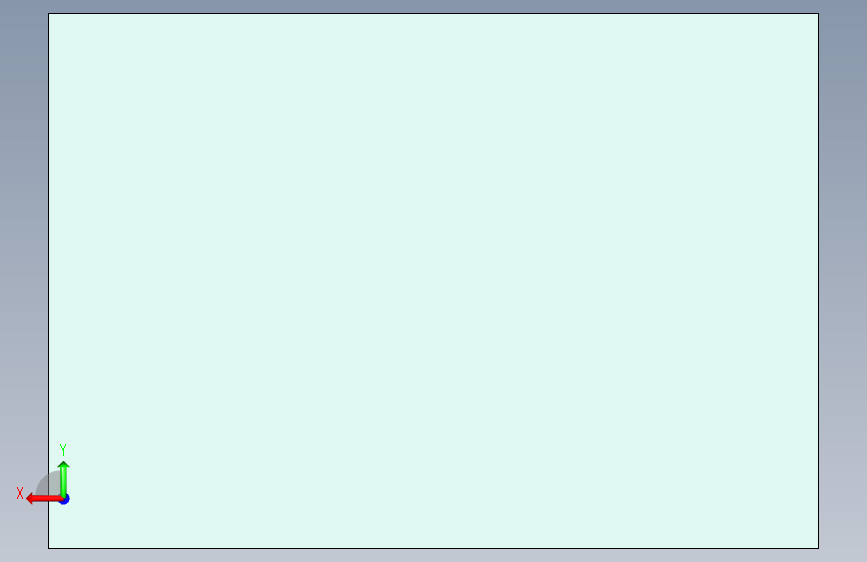
Task: Pick the bottom-right corner vertex of rectangle
Action: tap(818, 548)
